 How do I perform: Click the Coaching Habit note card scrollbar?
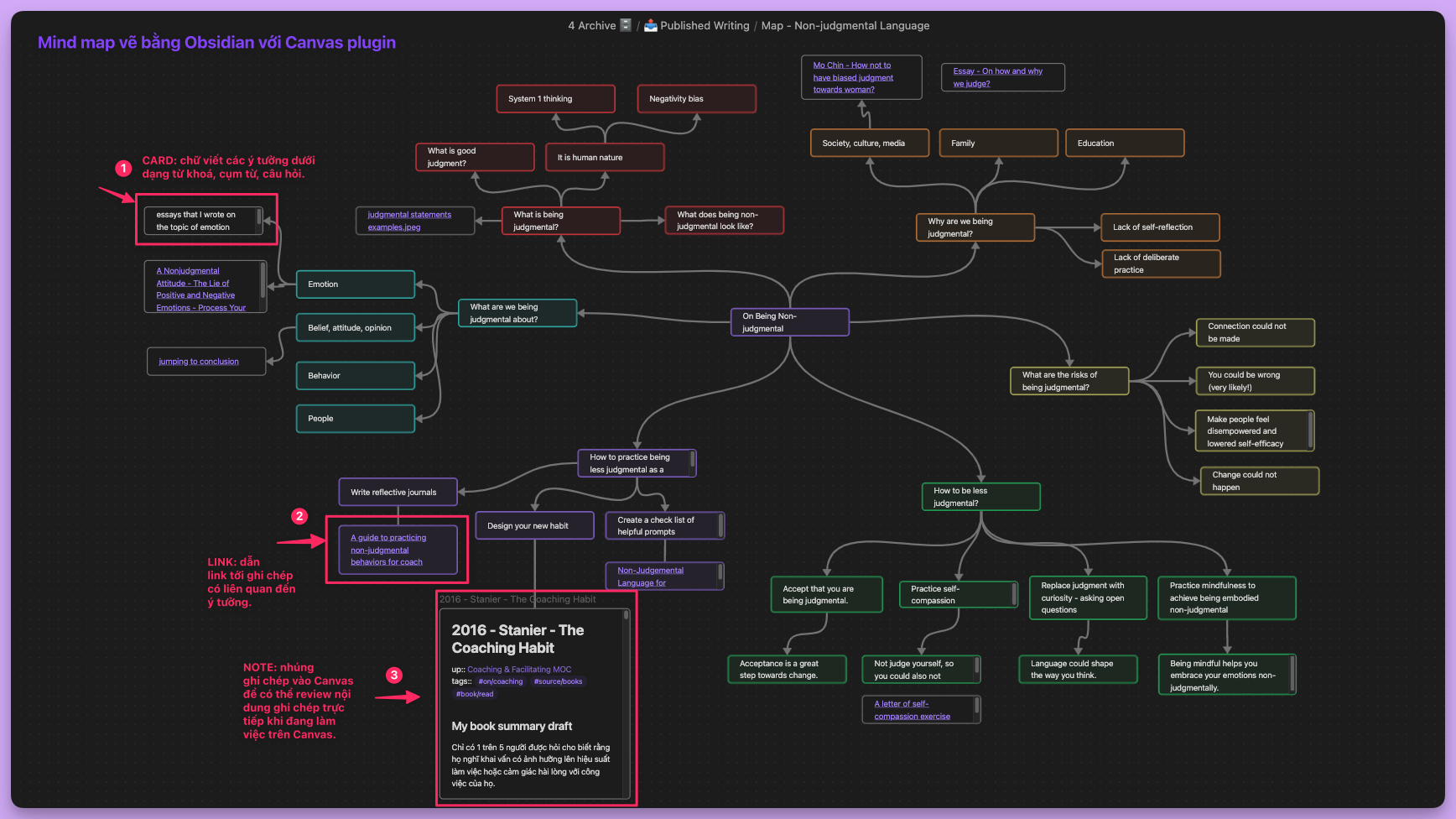pyautogui.click(x=626, y=616)
